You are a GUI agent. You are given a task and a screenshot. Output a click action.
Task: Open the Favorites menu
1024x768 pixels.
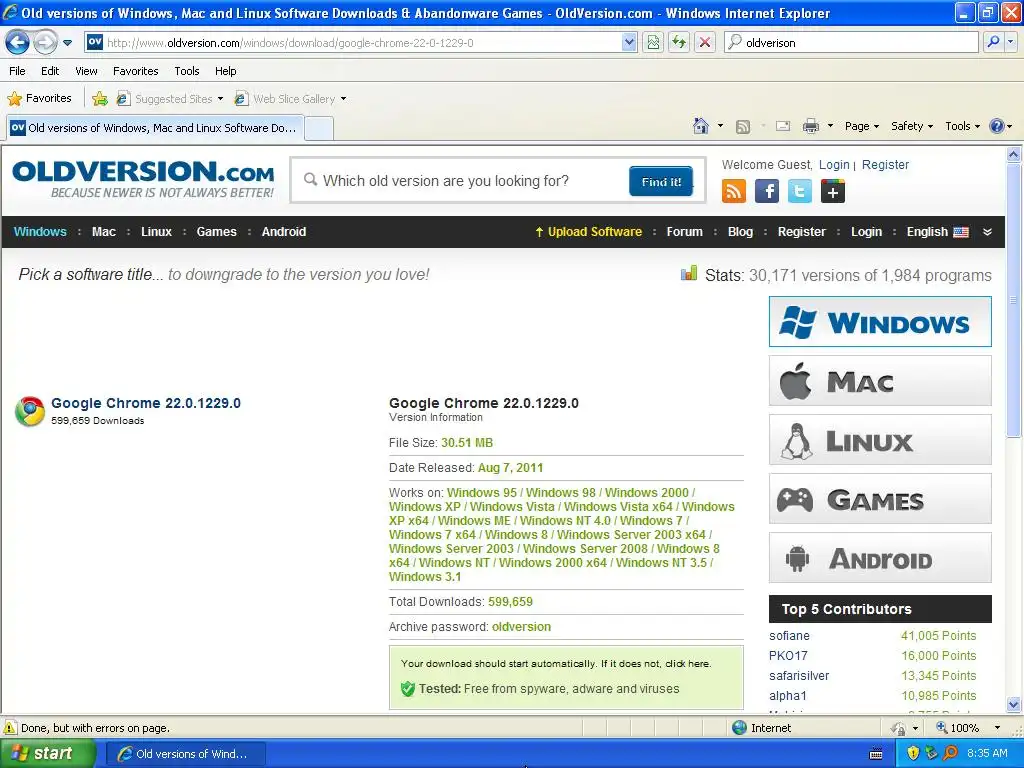click(x=135, y=71)
